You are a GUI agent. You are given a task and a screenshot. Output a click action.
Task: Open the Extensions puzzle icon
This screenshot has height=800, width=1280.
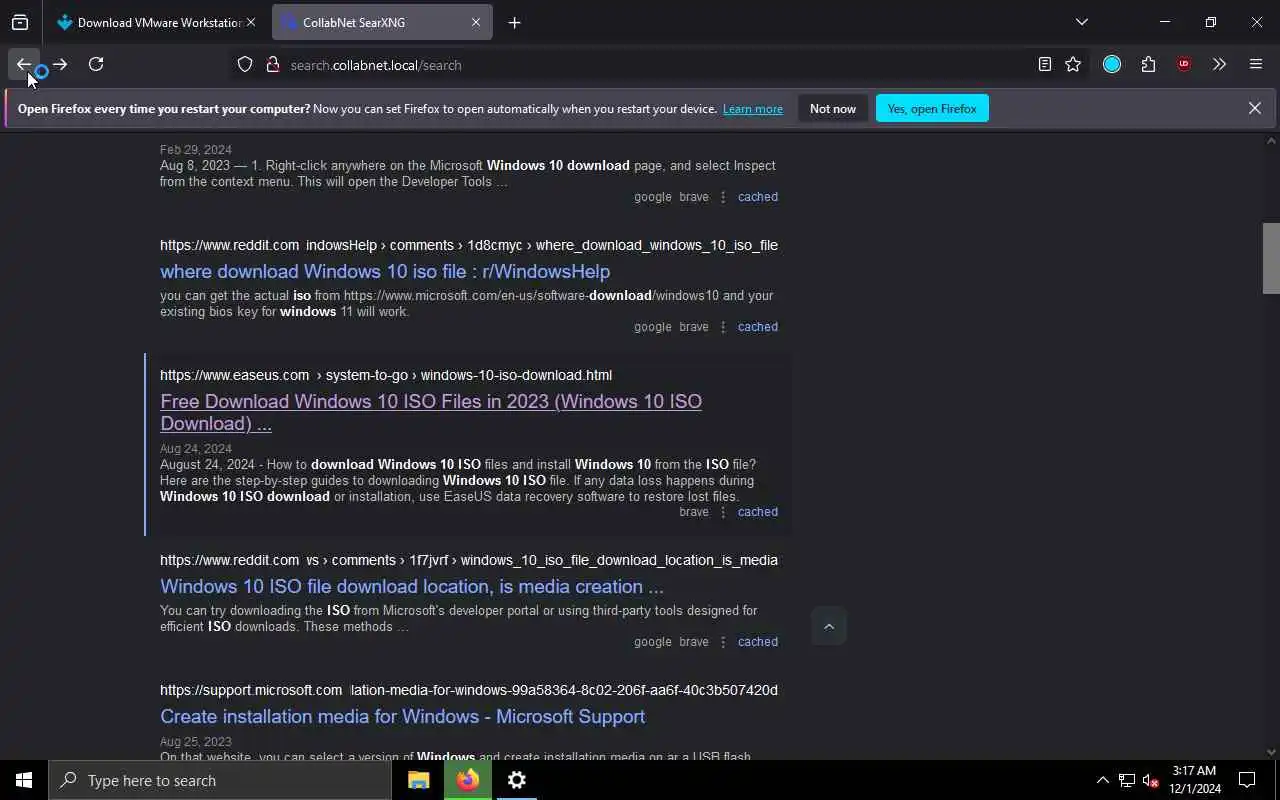pos(1148,64)
